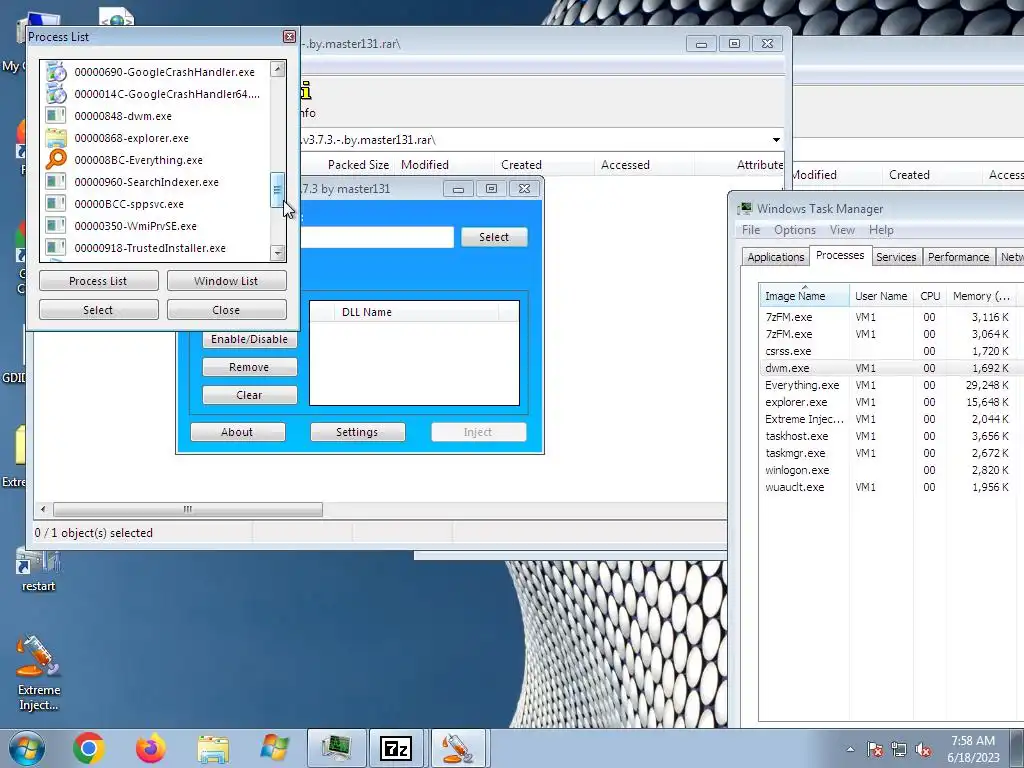Open the restart desktop shortcut
Viewport: 1024px width, 768px height.
pos(39,571)
